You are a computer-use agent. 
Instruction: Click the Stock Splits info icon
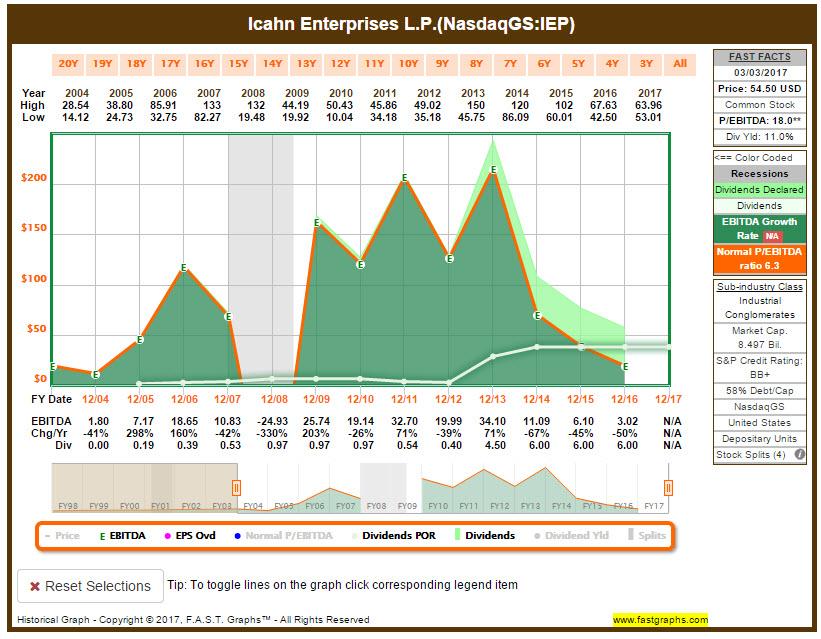(800, 455)
